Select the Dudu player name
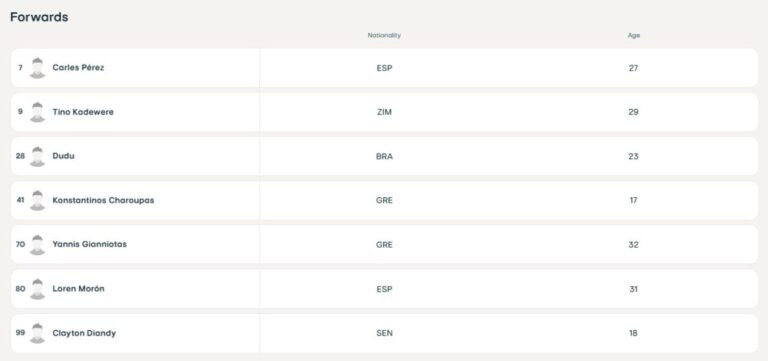 64,156
